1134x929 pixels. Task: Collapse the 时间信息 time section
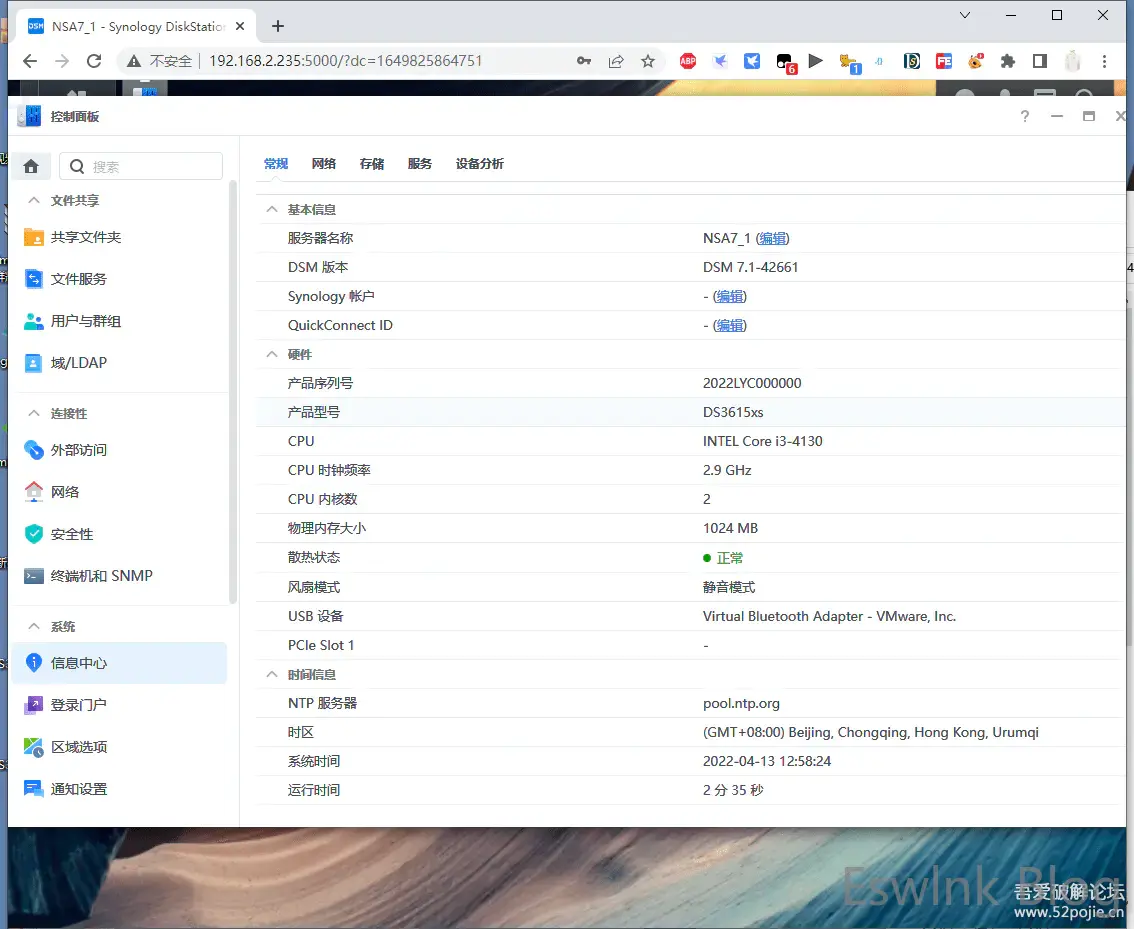point(271,675)
